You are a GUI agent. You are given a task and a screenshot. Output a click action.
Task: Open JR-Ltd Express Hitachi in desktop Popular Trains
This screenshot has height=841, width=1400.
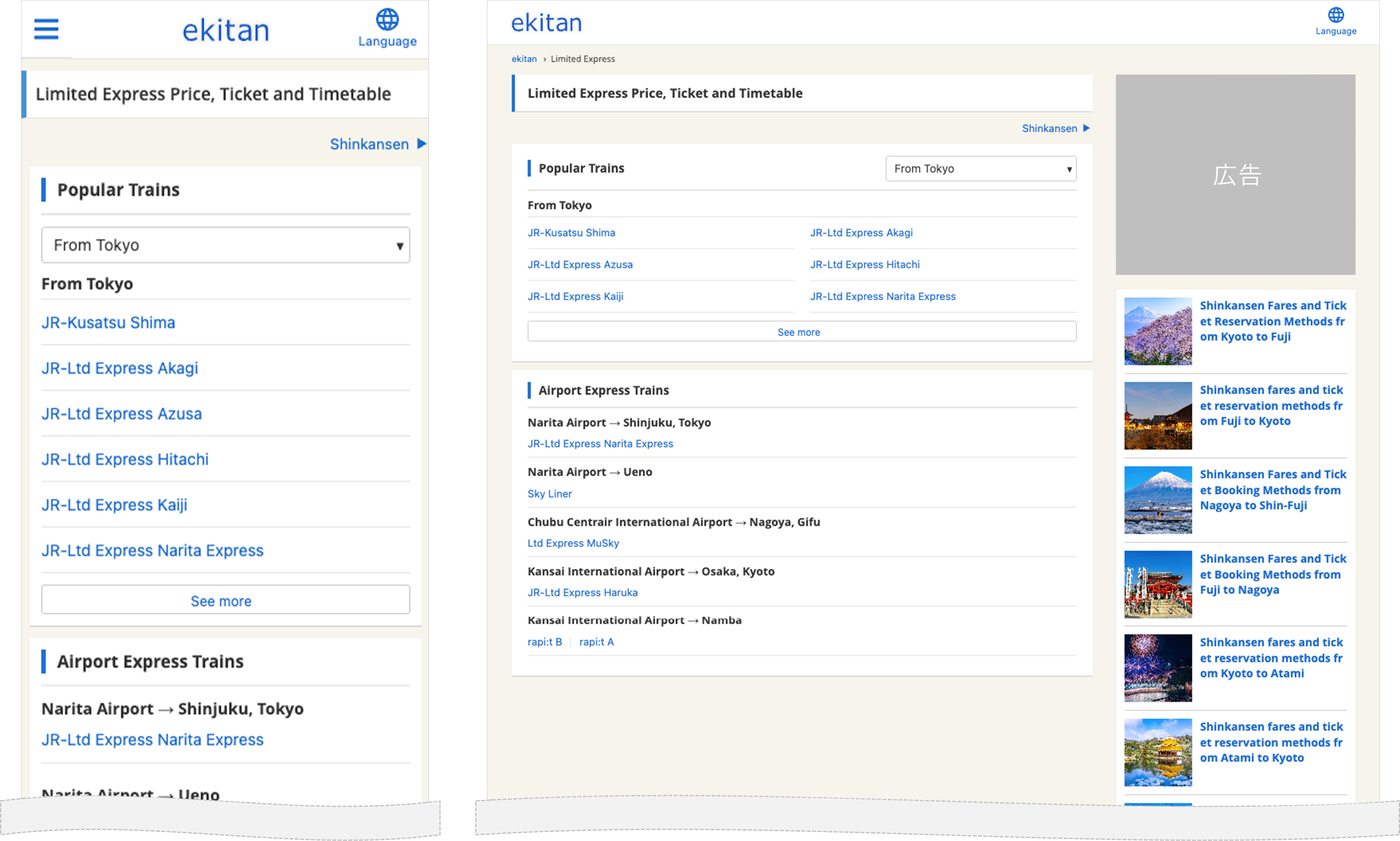(864, 264)
